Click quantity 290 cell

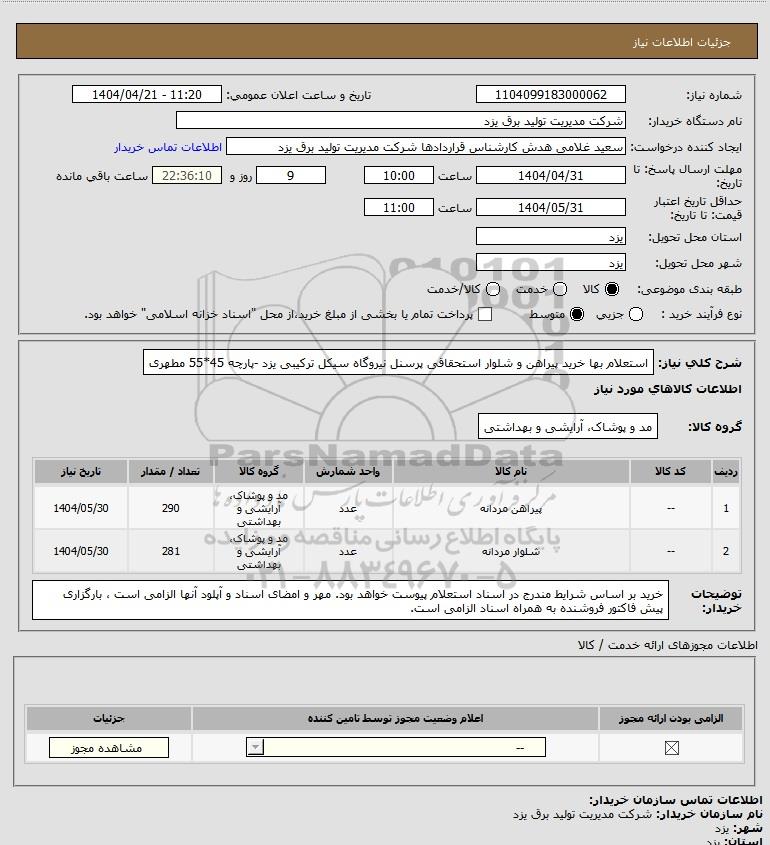click(x=171, y=508)
